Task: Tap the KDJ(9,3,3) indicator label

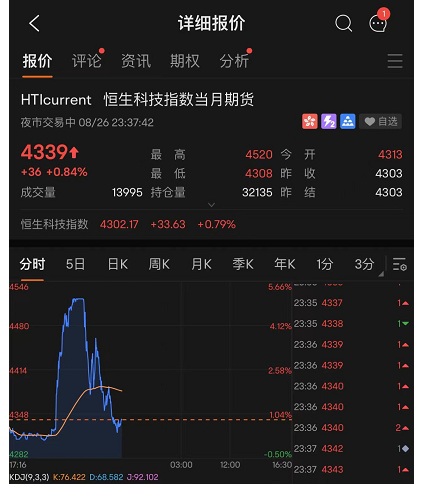Action: tap(29, 477)
